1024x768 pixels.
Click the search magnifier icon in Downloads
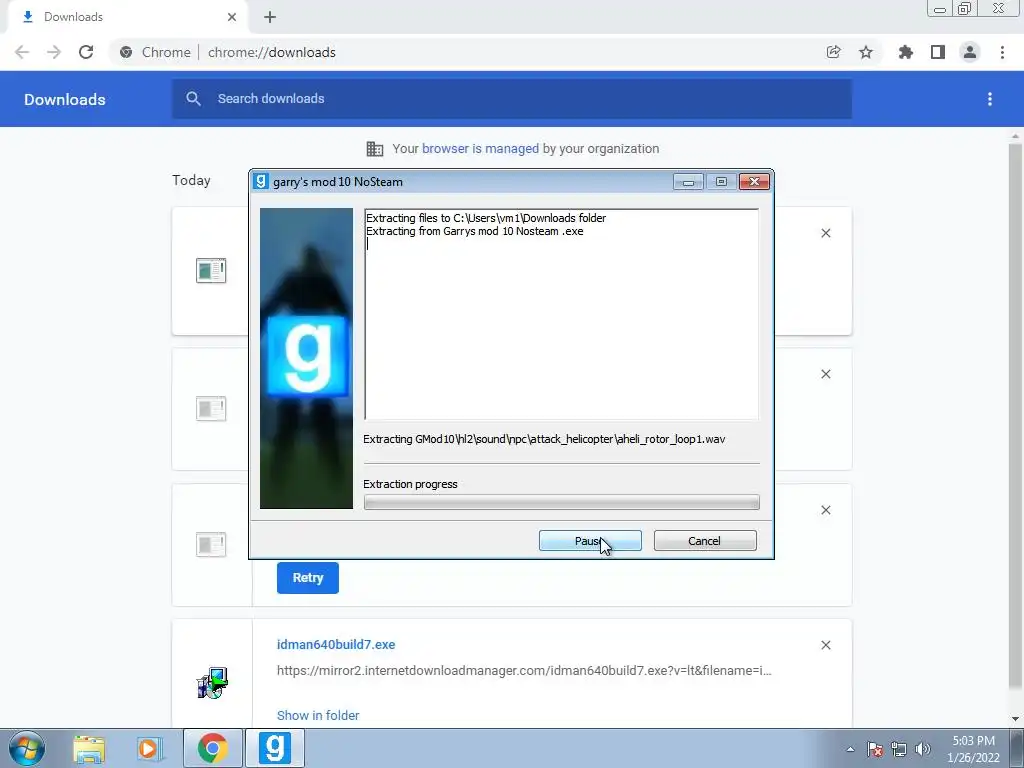point(193,99)
